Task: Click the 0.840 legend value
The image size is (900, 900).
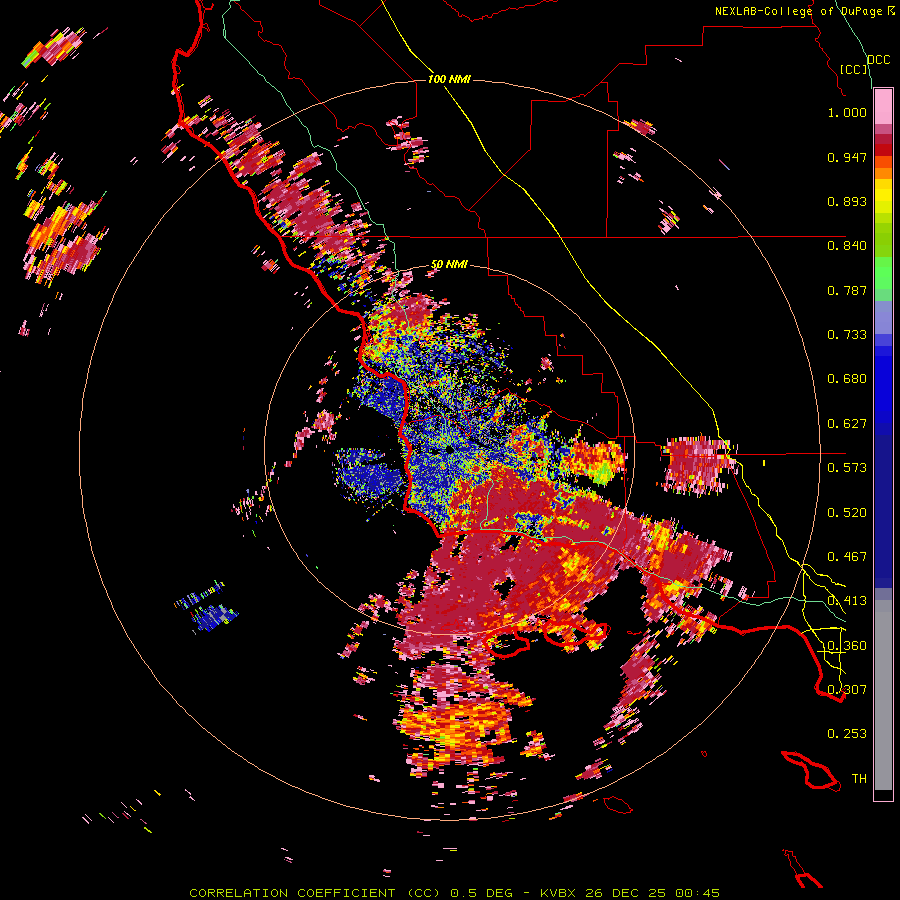Action: [x=847, y=246]
